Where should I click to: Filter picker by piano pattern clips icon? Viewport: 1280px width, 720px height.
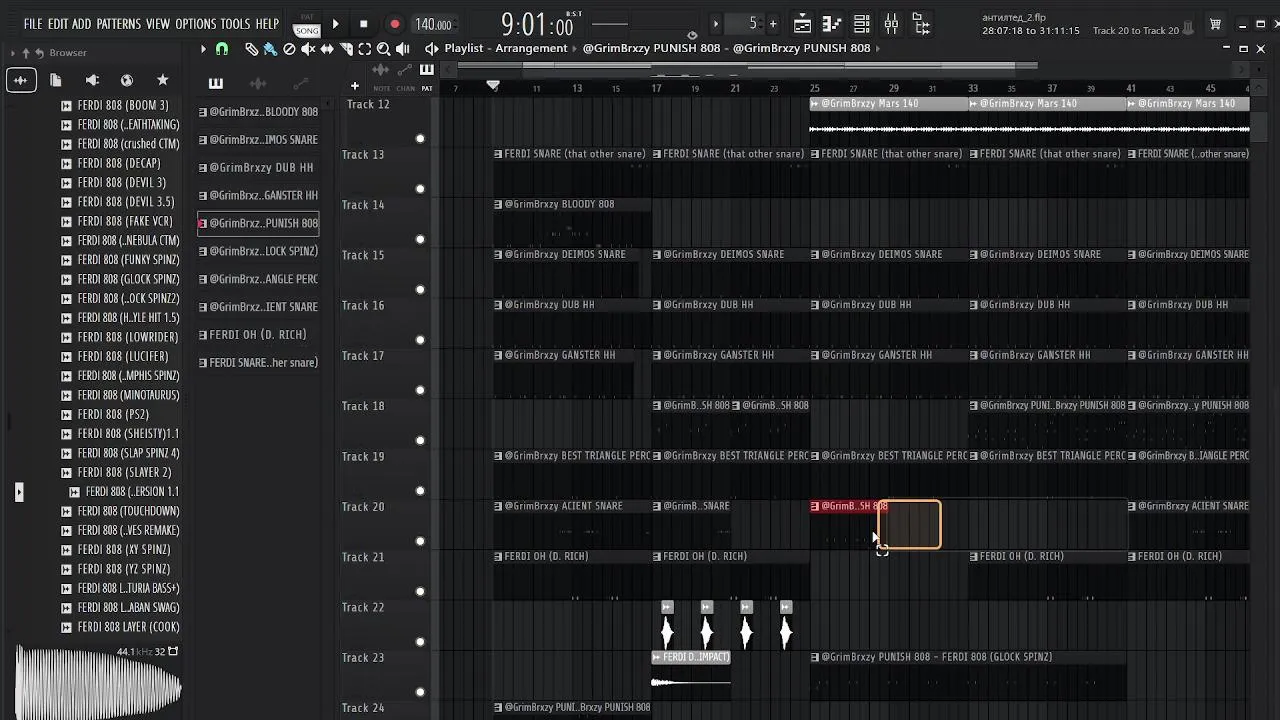click(x=215, y=83)
